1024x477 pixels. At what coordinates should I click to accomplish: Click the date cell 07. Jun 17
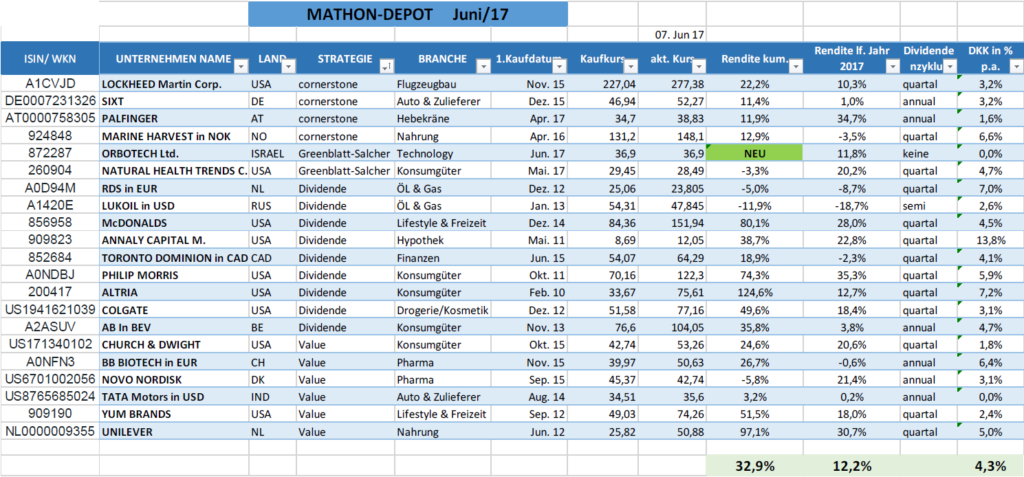[x=672, y=35]
